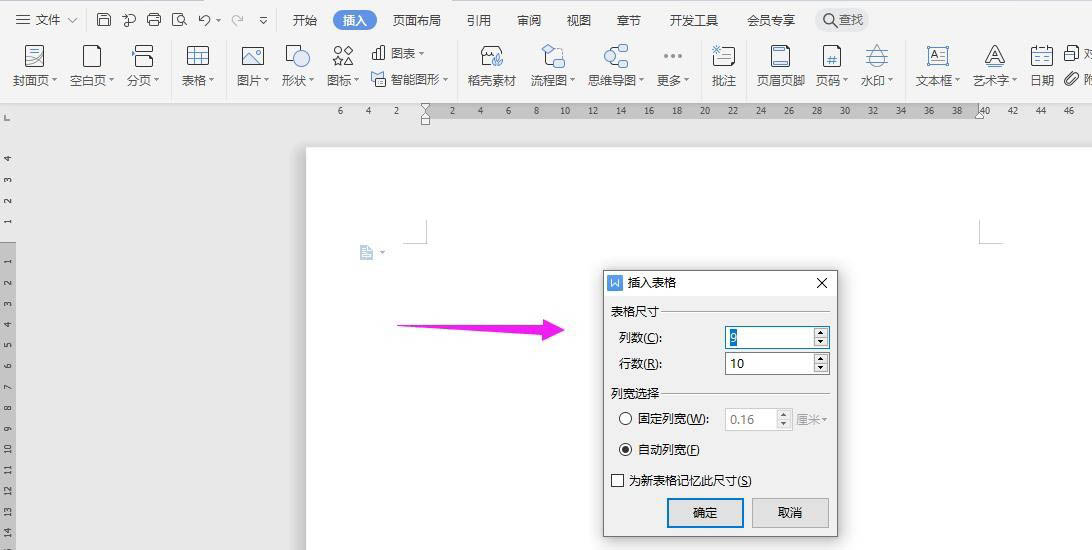Click the column count (列数) input field
Screen dimensions: 1092x550
[768, 338]
